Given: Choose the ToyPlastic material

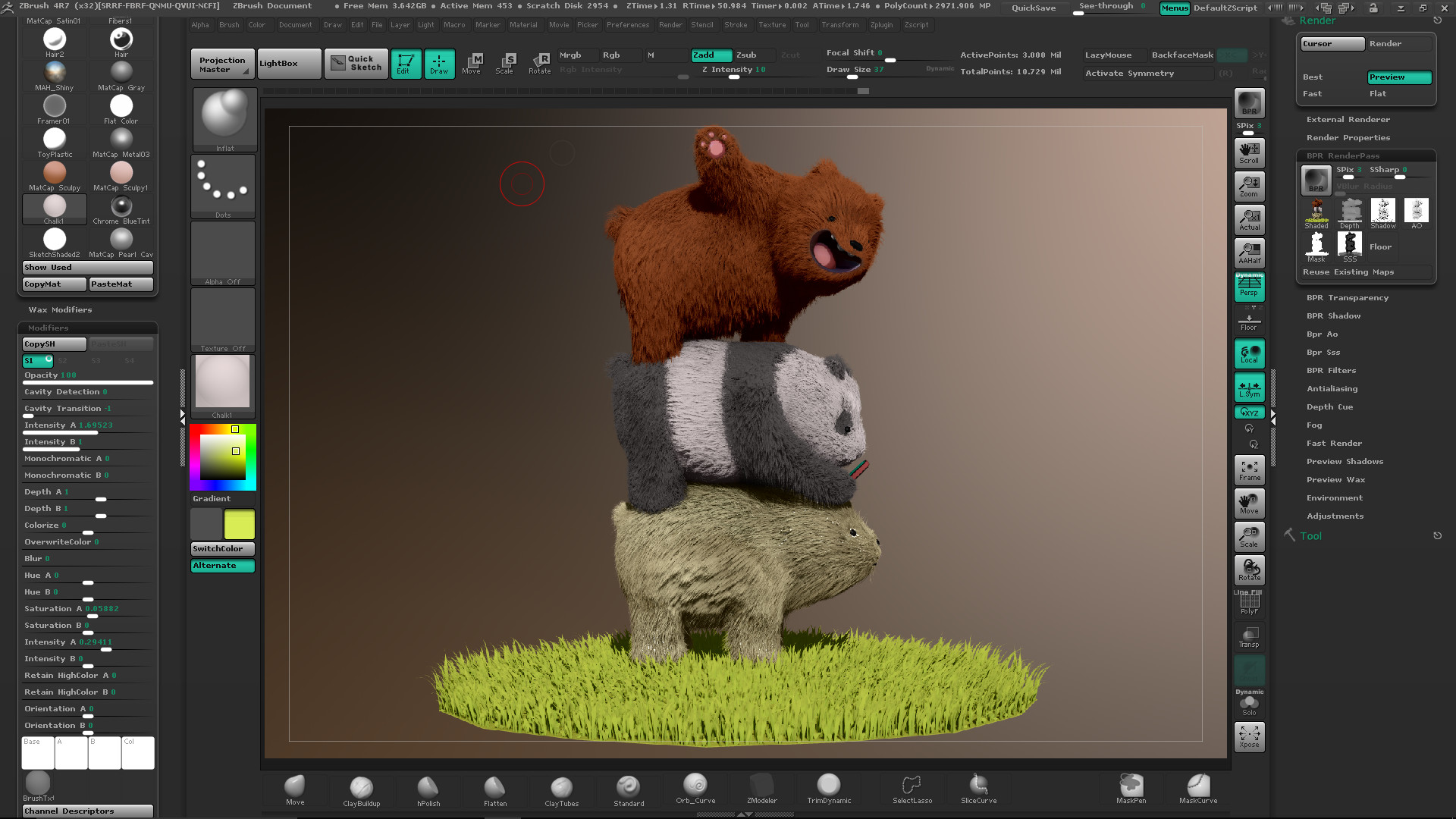Looking at the screenshot, I should pos(55,142).
